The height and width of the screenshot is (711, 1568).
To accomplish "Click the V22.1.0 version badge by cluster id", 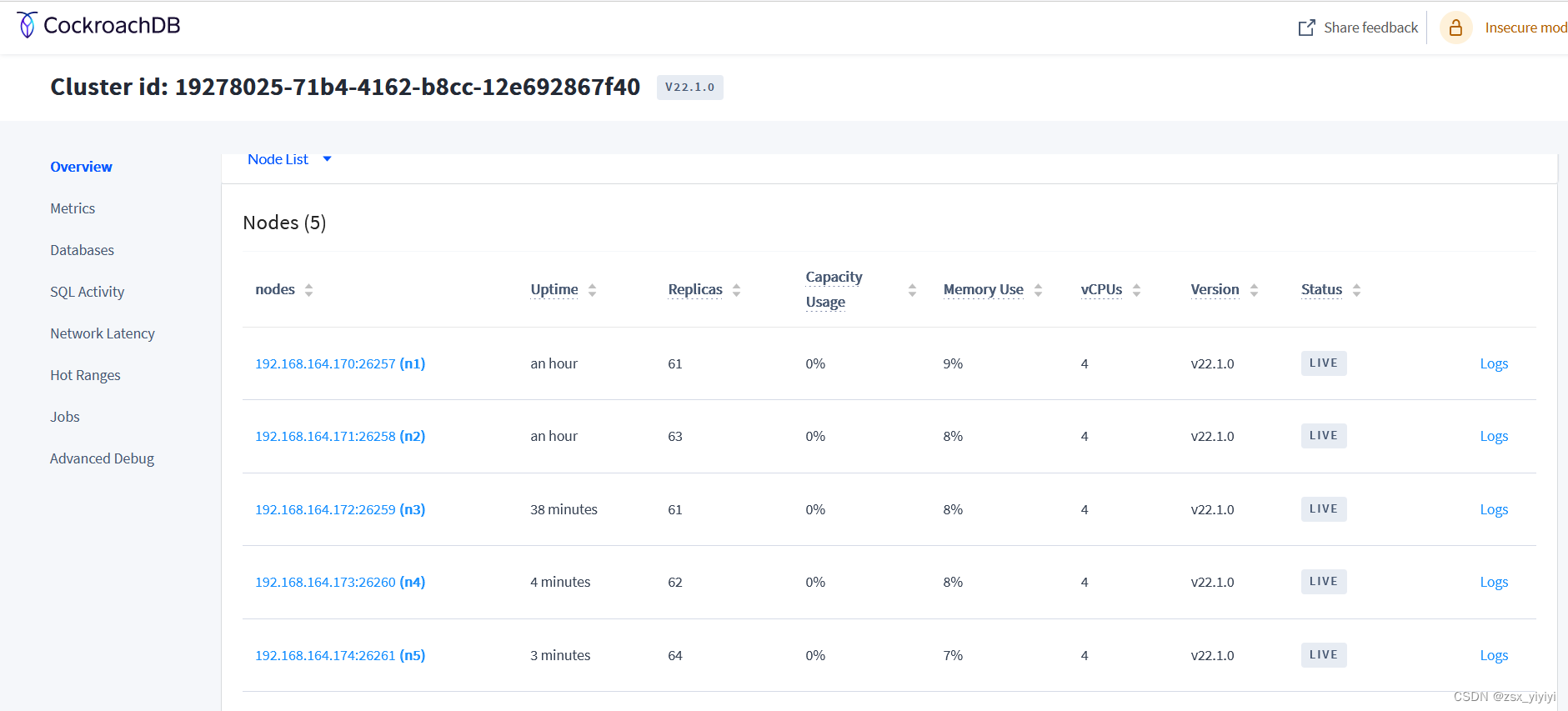I will 689,88.
